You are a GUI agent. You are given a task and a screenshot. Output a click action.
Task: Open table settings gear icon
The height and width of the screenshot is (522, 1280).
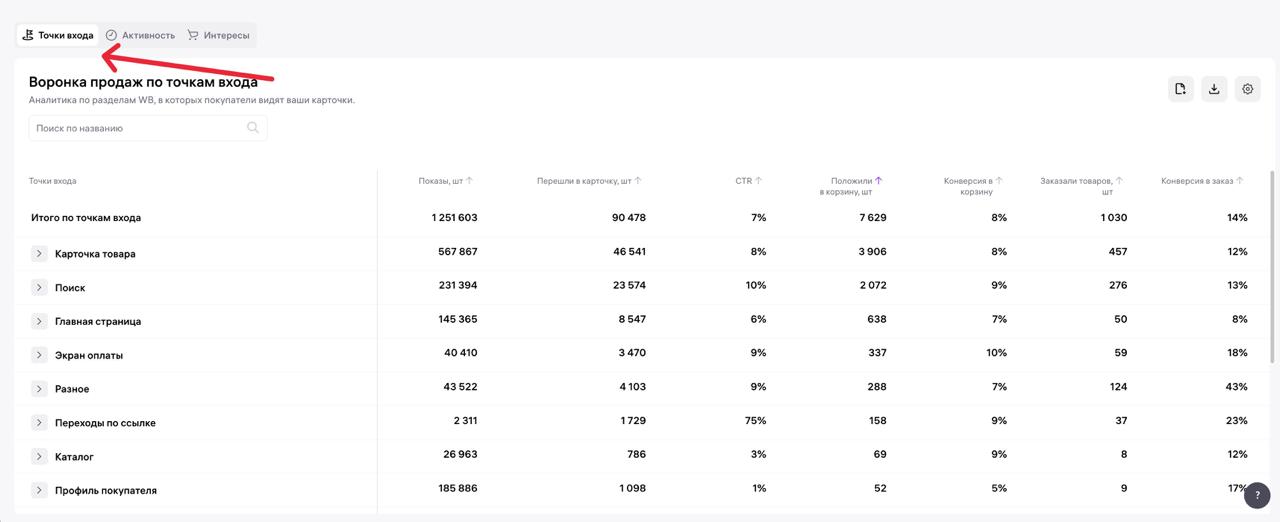1248,89
